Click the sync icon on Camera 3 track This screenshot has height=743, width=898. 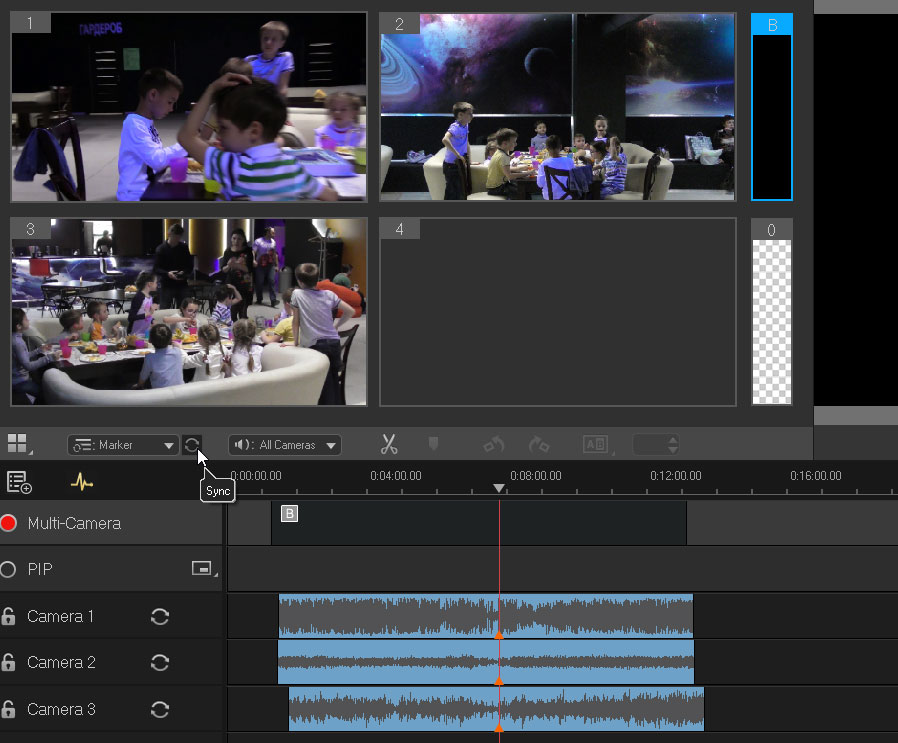pos(159,709)
